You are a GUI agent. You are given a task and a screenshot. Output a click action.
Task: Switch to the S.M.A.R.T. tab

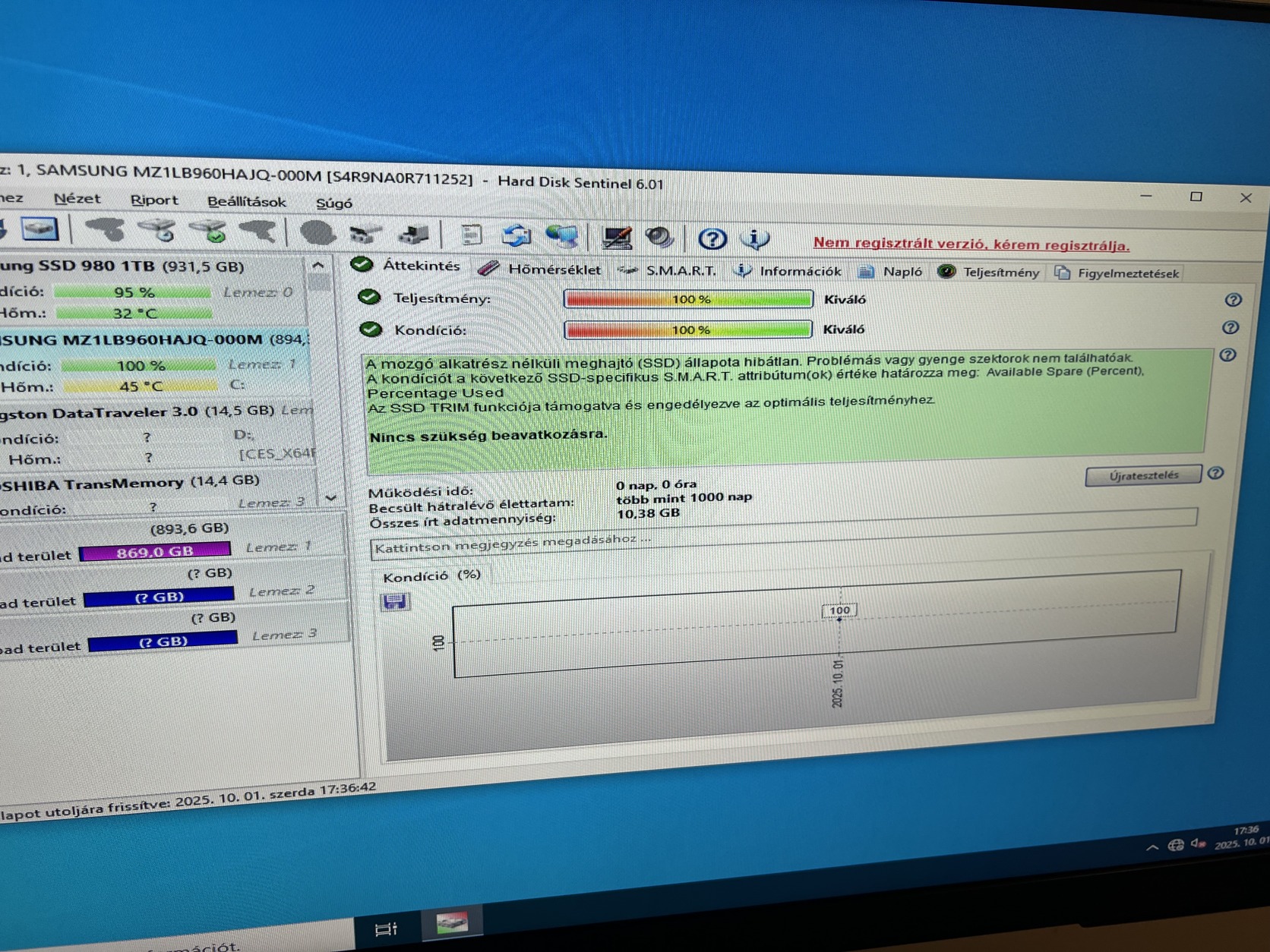pyautogui.click(x=668, y=270)
